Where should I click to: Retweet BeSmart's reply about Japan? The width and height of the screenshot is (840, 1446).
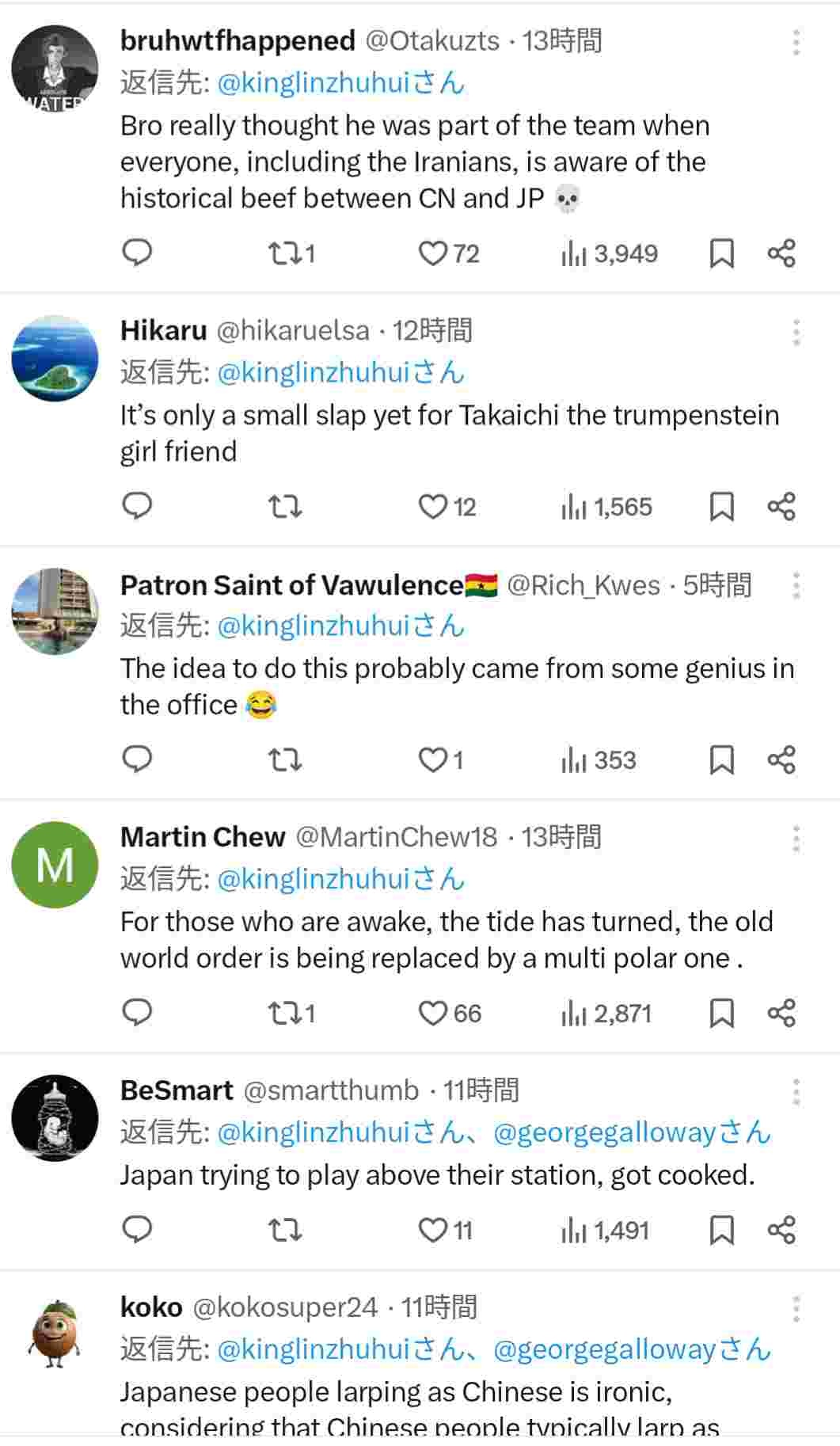click(285, 1231)
